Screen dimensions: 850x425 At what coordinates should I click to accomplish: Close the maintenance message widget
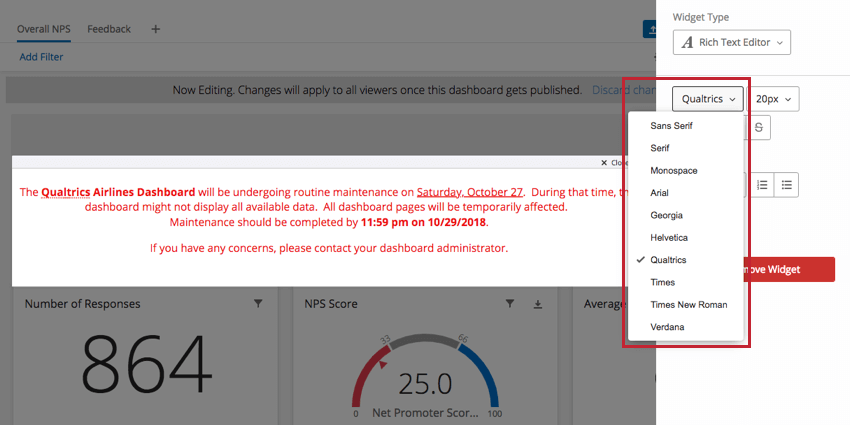coord(614,163)
